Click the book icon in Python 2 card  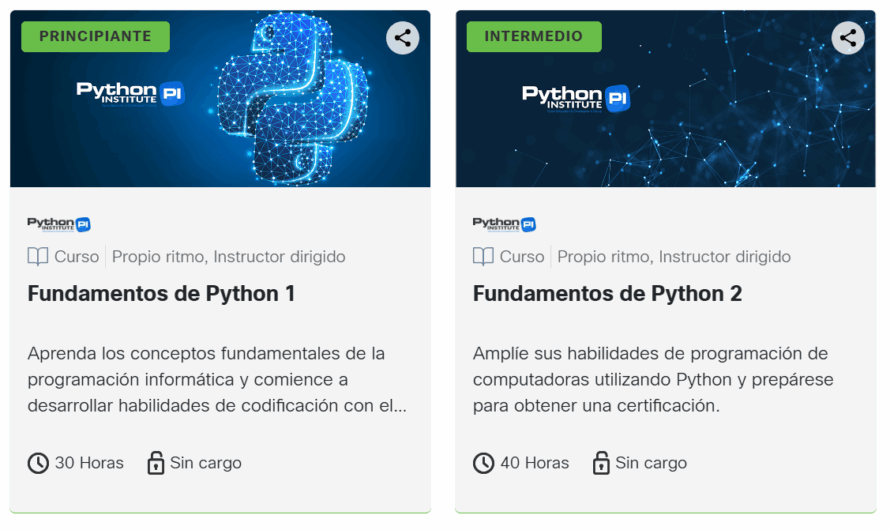[484, 256]
